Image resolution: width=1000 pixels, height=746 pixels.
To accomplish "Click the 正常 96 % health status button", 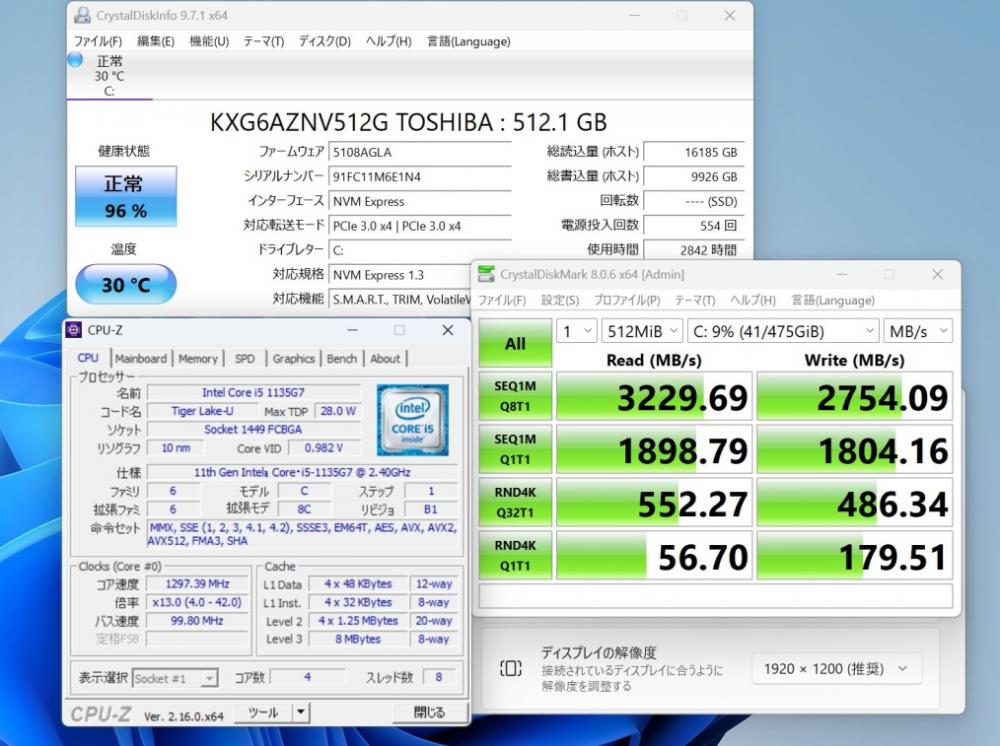I will 126,196.
